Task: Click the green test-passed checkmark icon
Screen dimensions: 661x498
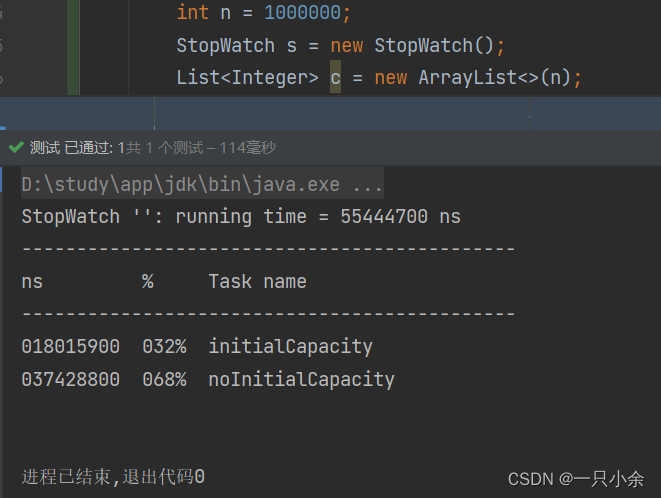Action: [15, 147]
